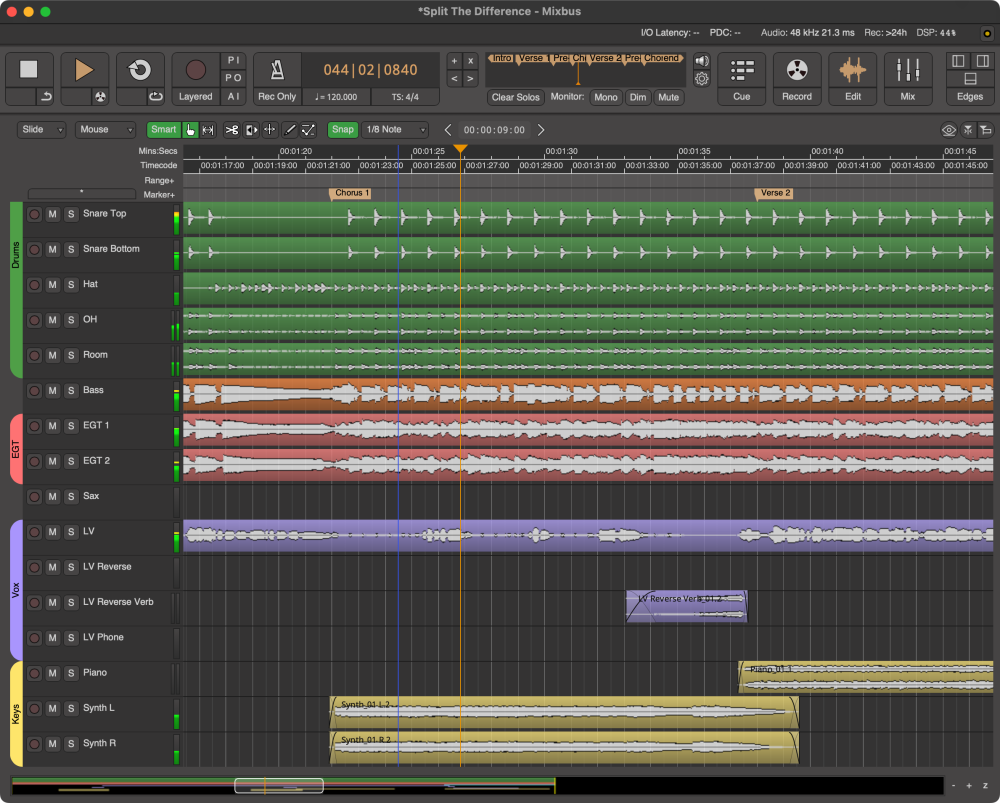Toggle monitor speaker icon
This screenshot has width=1000, height=803.
(702, 61)
